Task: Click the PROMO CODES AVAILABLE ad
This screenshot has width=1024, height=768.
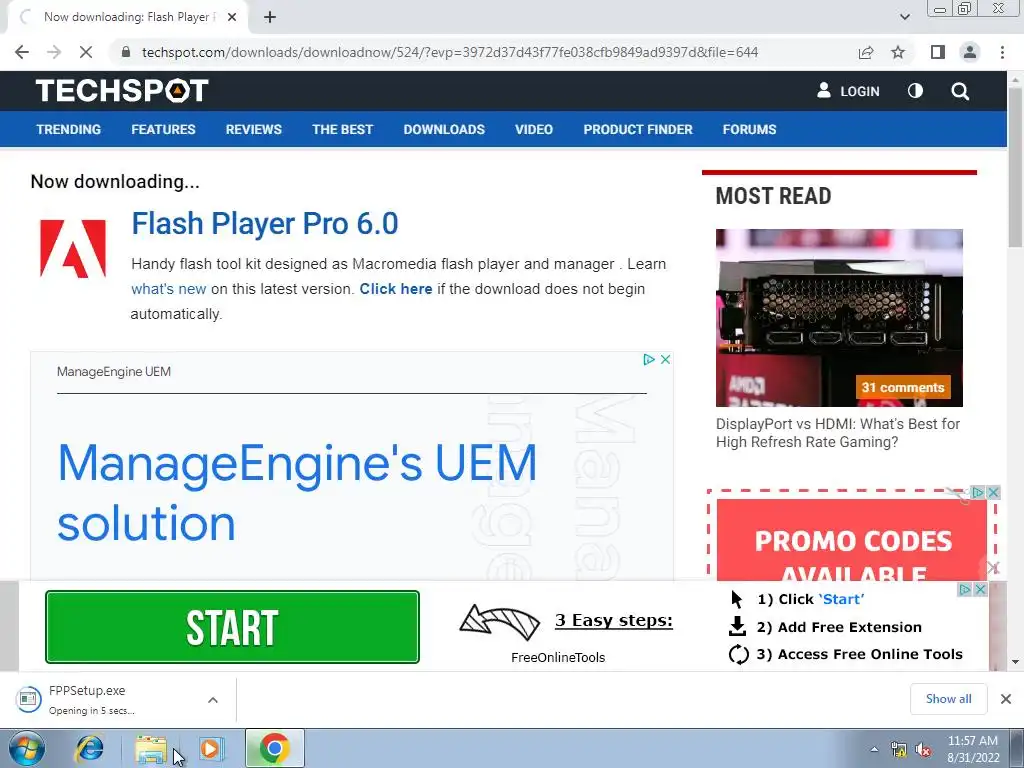Action: point(852,542)
